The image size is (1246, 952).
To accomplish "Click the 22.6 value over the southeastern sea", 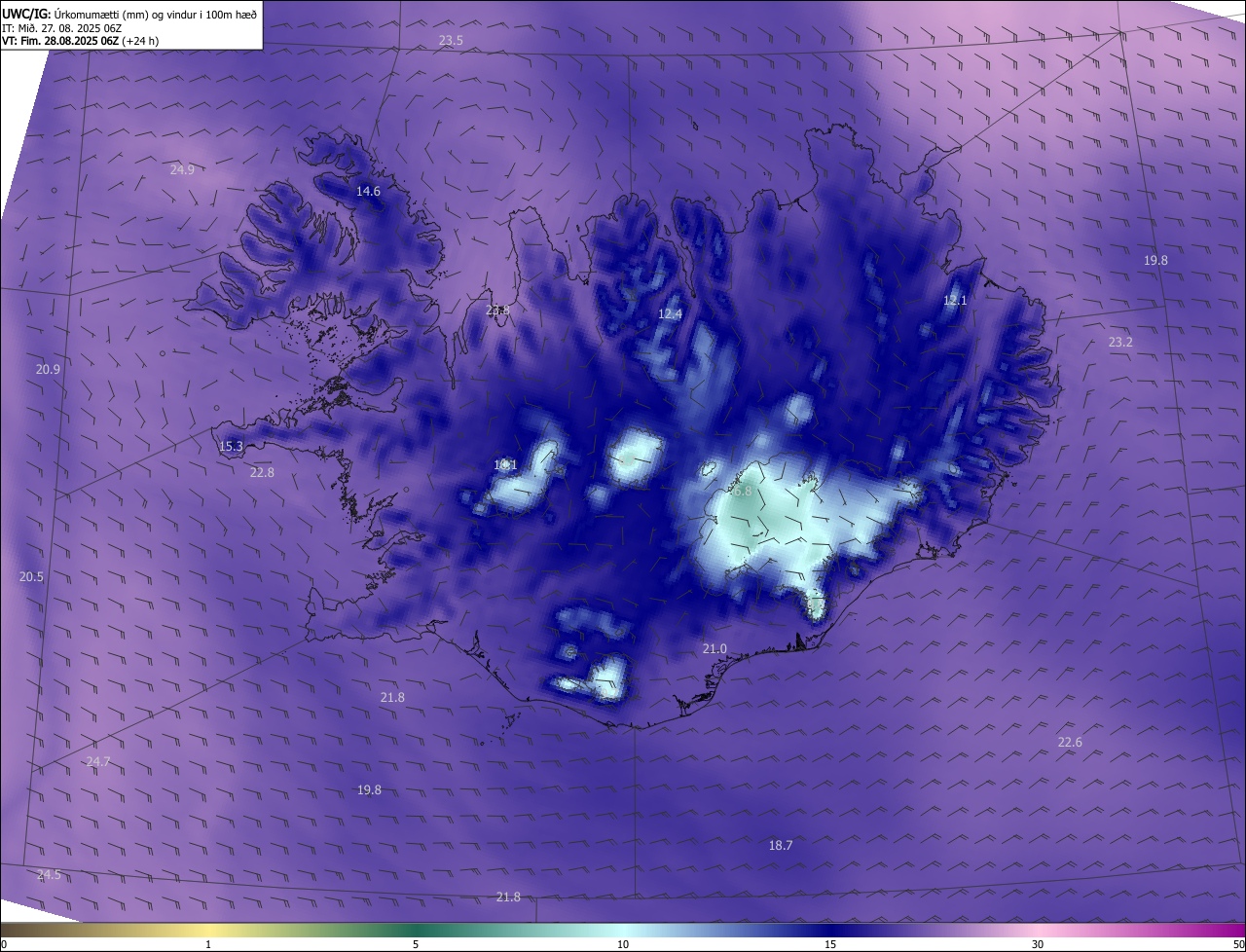I will click(1070, 742).
